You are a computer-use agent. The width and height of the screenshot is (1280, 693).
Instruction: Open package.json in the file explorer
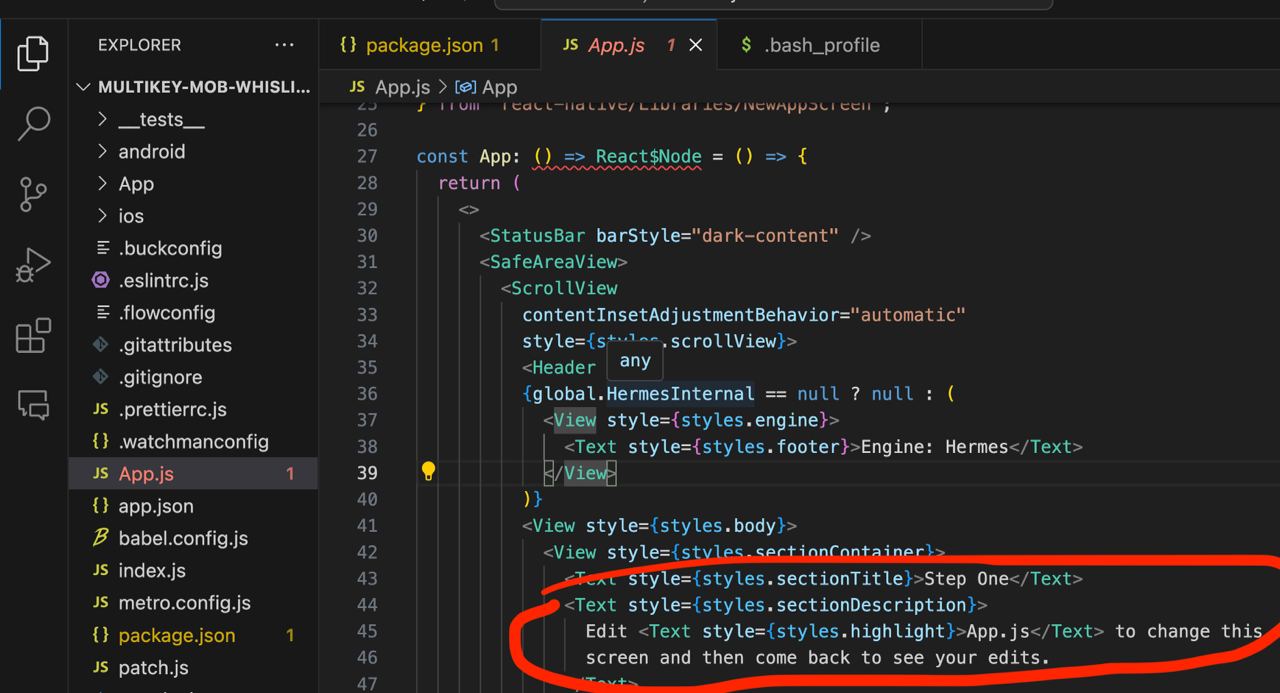(193, 635)
